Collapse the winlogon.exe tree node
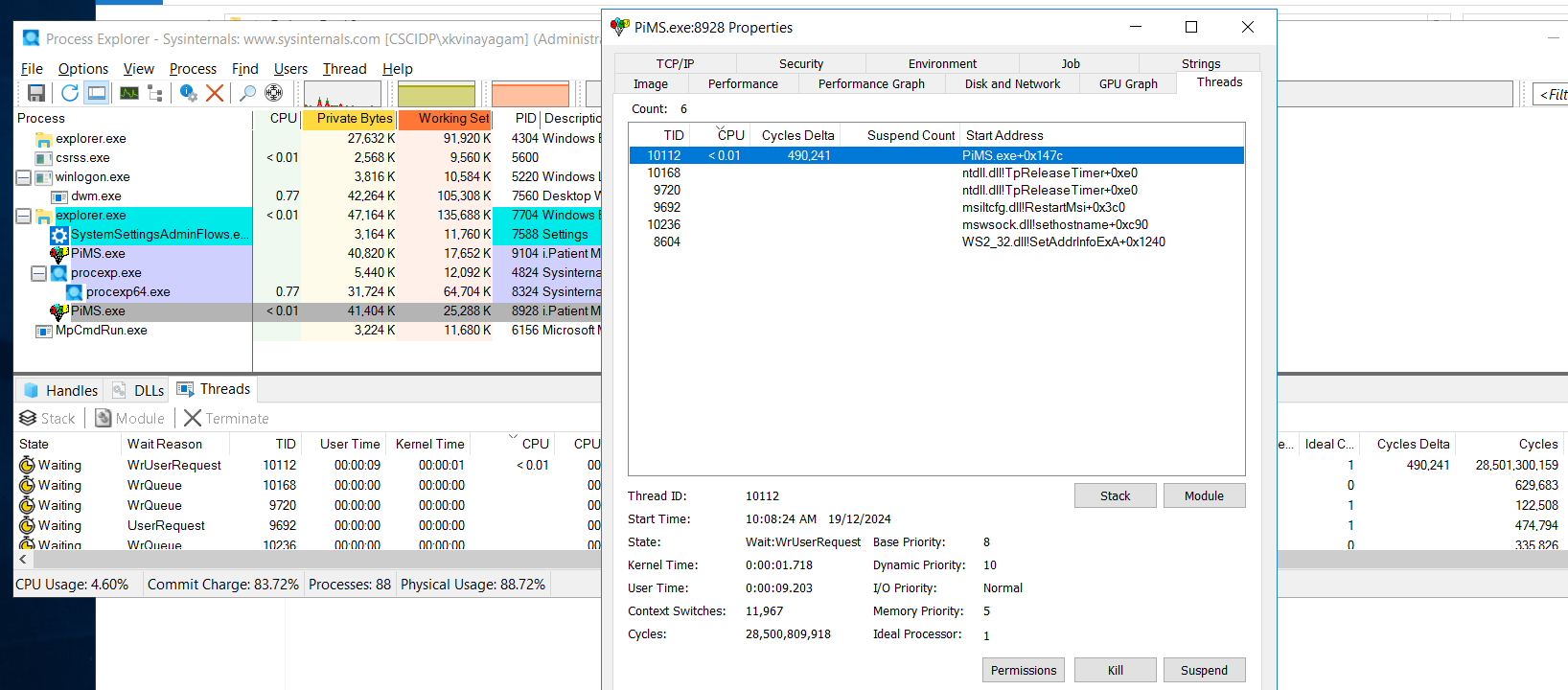 point(23,177)
